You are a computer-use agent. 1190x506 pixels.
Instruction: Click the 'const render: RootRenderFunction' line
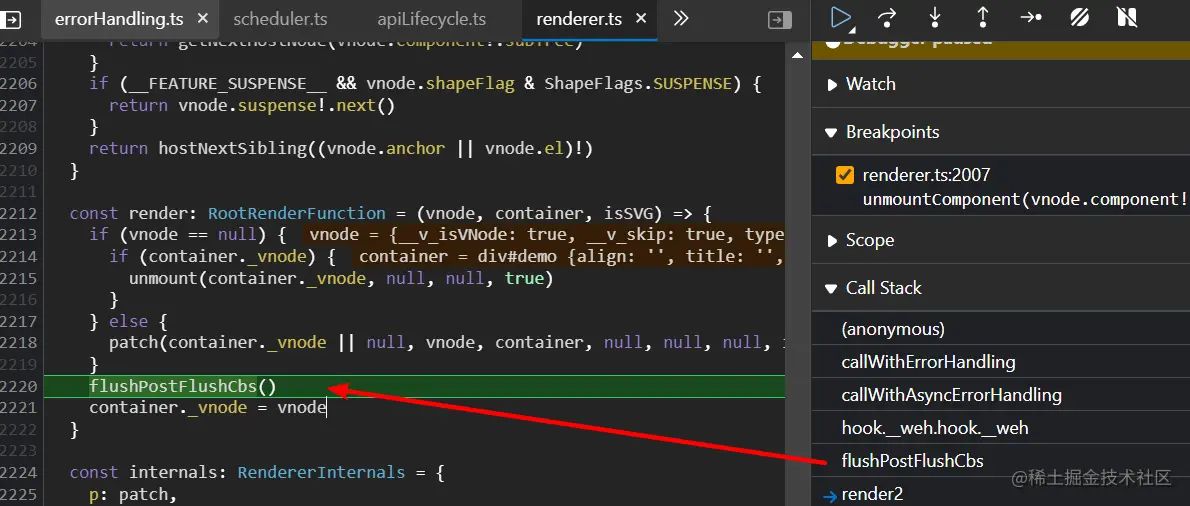(390, 214)
